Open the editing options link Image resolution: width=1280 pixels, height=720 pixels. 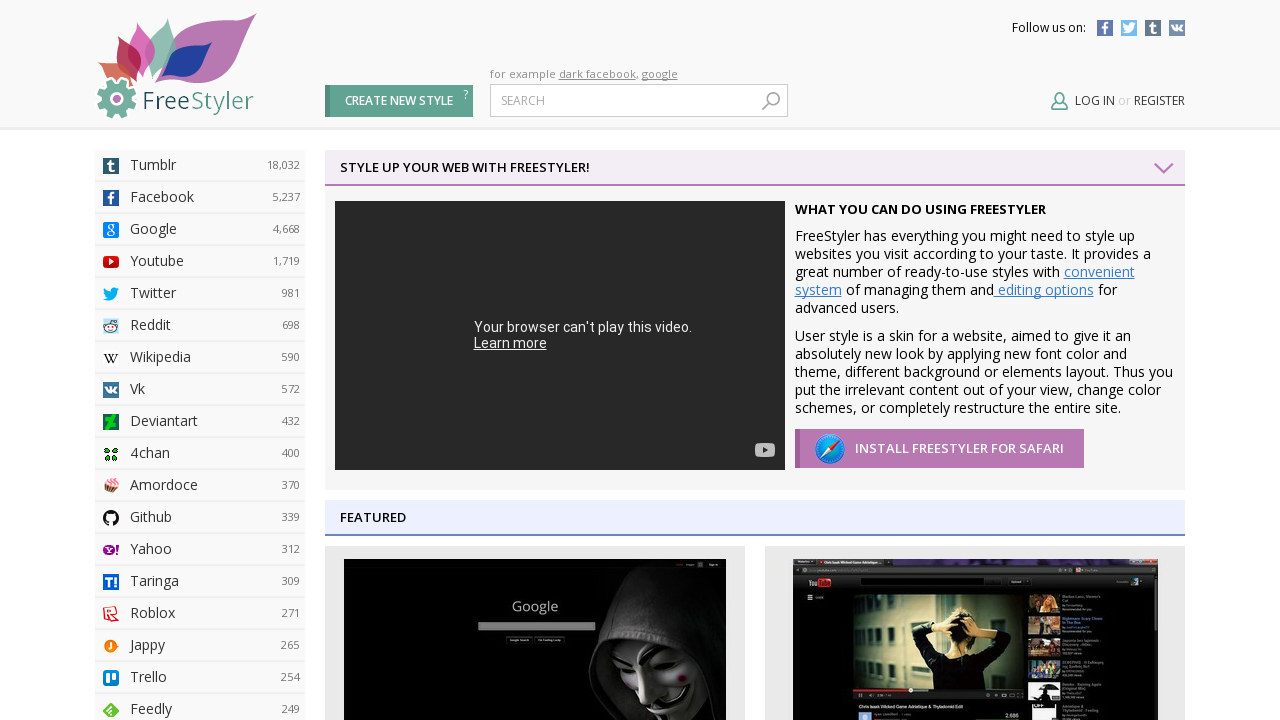(1044, 290)
